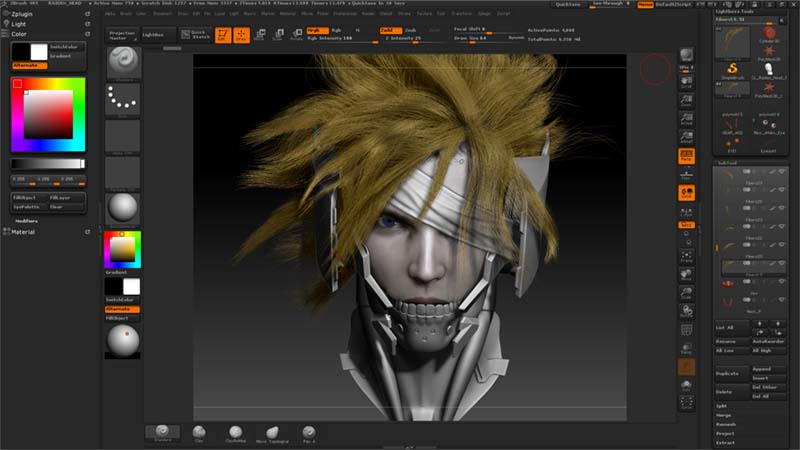Expand the Split subtool section

pos(721,406)
